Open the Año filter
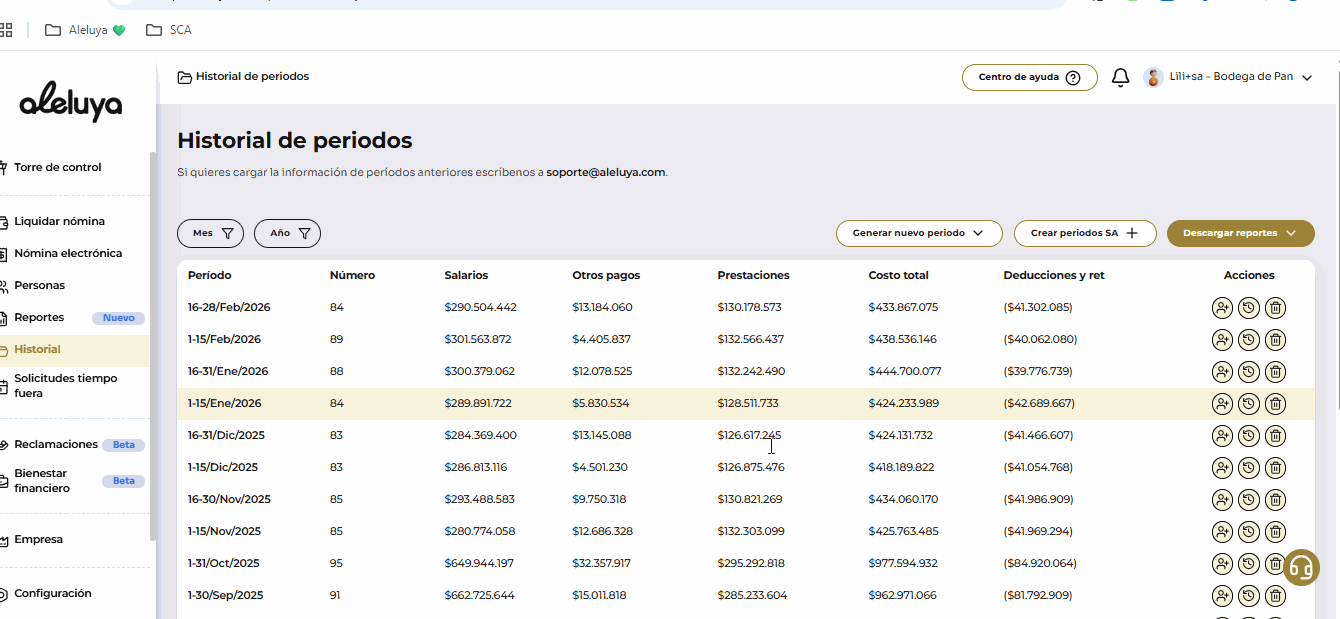The image size is (1340, 619). [x=287, y=233]
